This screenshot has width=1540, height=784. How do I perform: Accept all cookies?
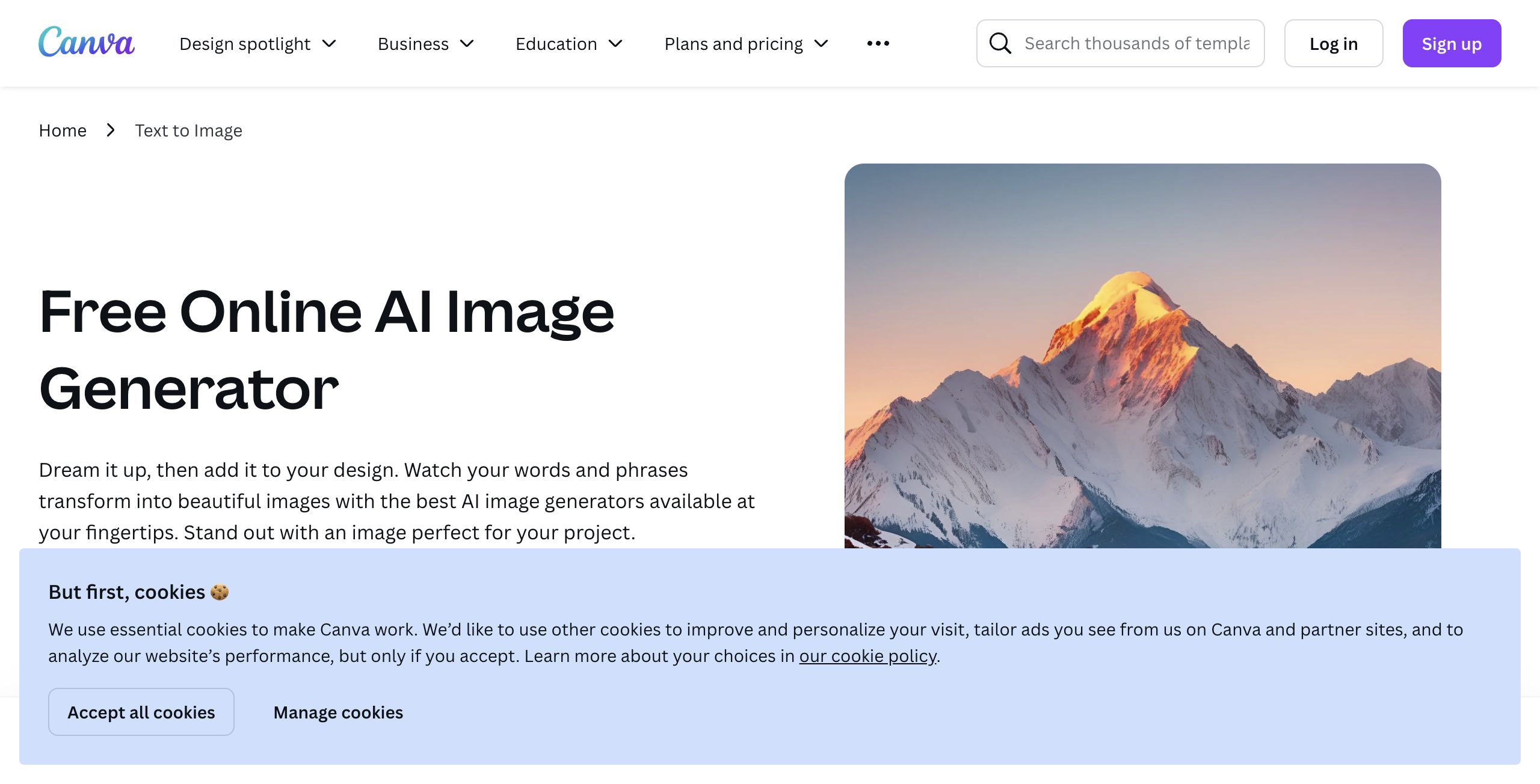tap(141, 712)
